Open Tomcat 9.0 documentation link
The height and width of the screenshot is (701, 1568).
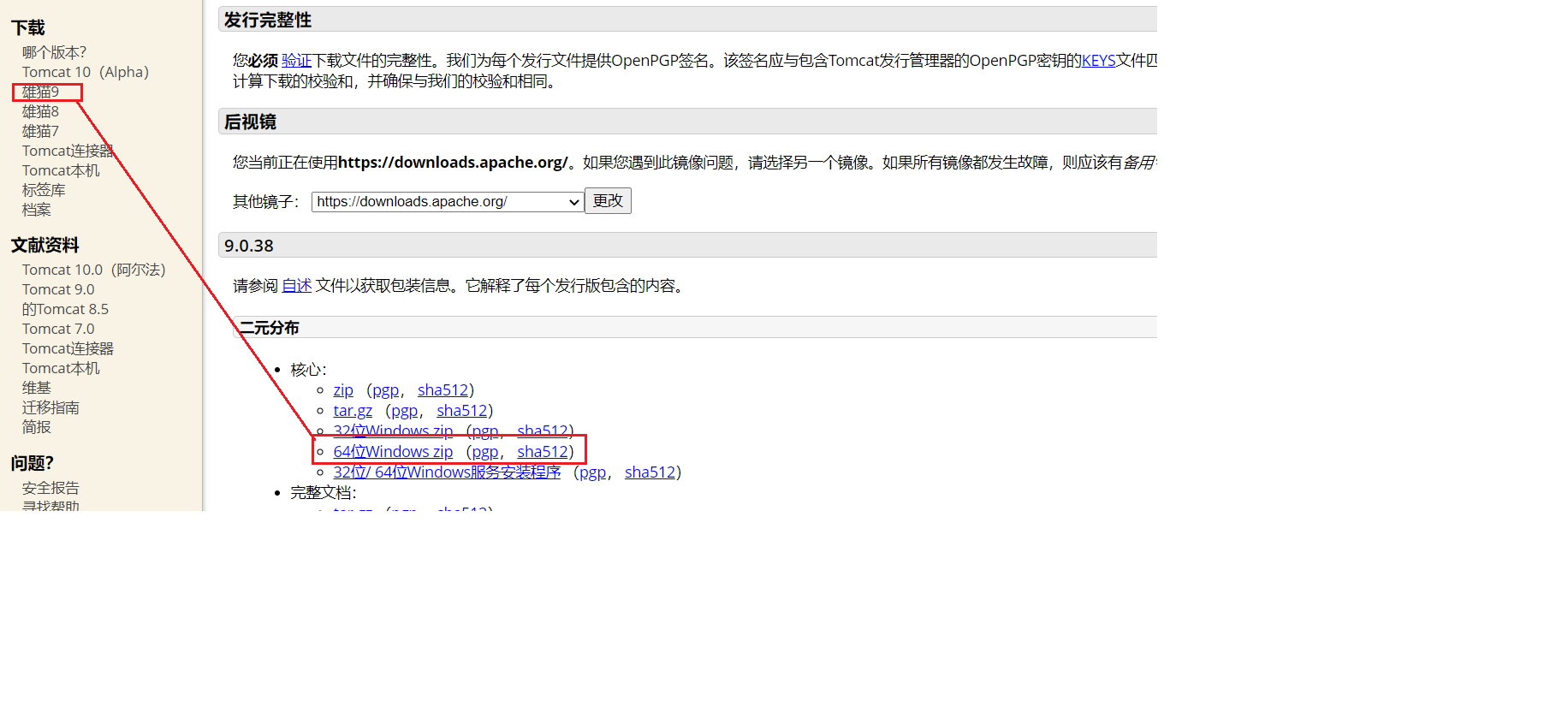58,289
